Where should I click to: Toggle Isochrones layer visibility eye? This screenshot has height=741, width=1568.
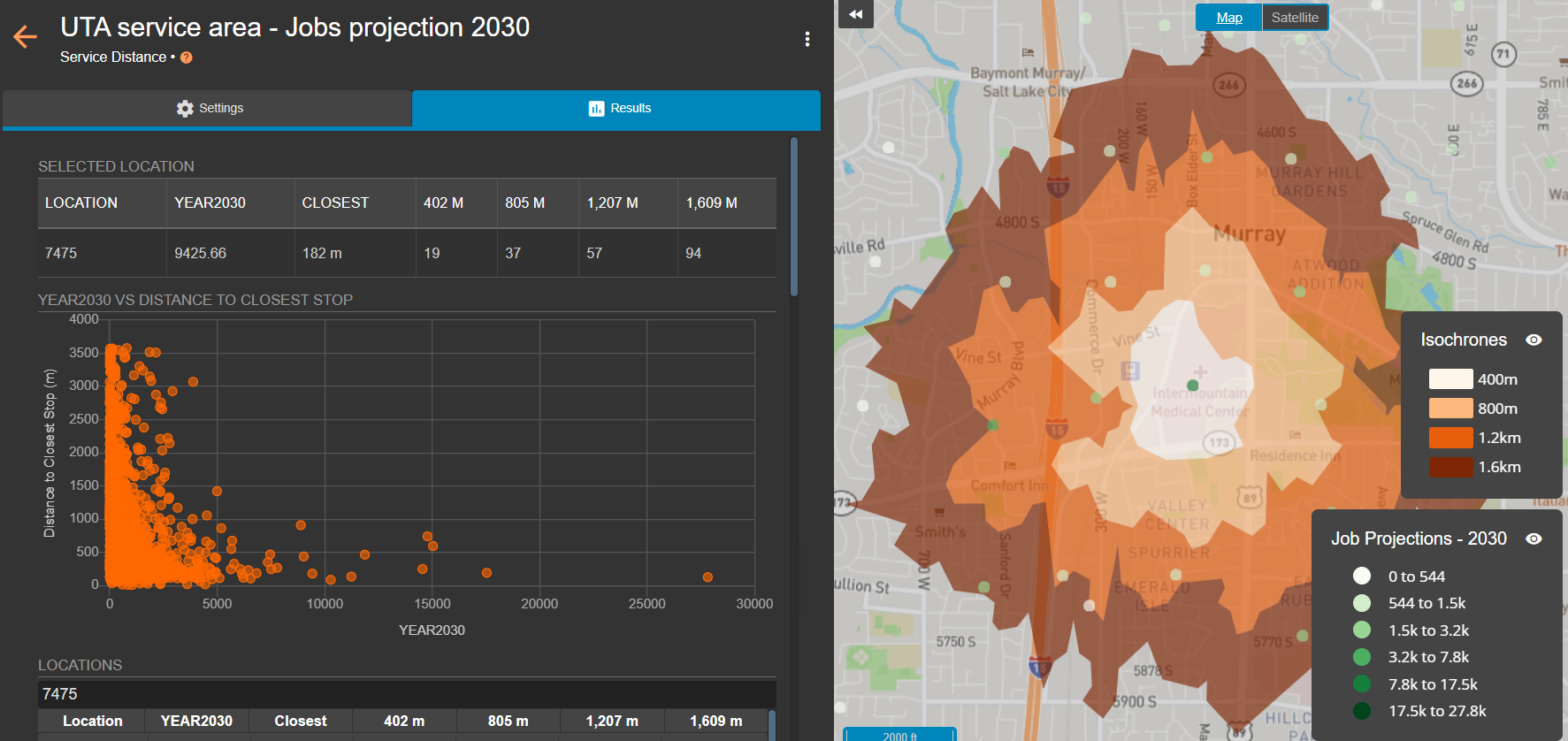click(x=1534, y=340)
